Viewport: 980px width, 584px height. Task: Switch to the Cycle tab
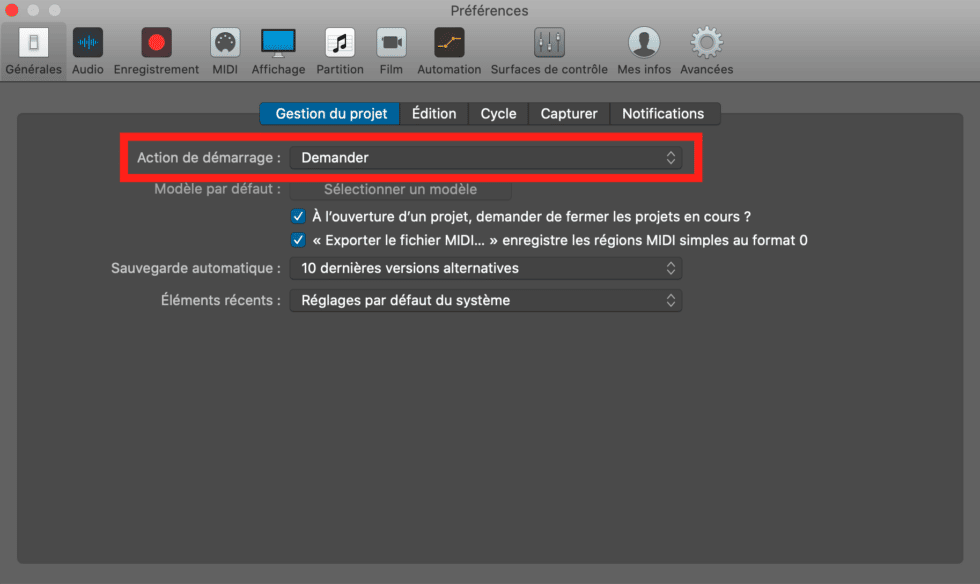498,114
